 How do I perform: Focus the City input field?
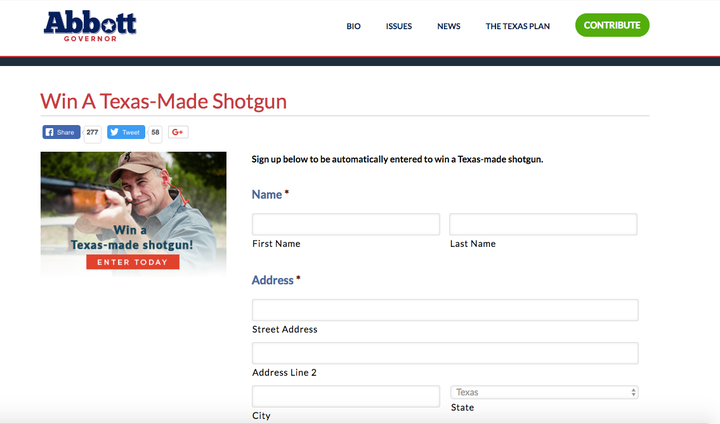tap(346, 396)
